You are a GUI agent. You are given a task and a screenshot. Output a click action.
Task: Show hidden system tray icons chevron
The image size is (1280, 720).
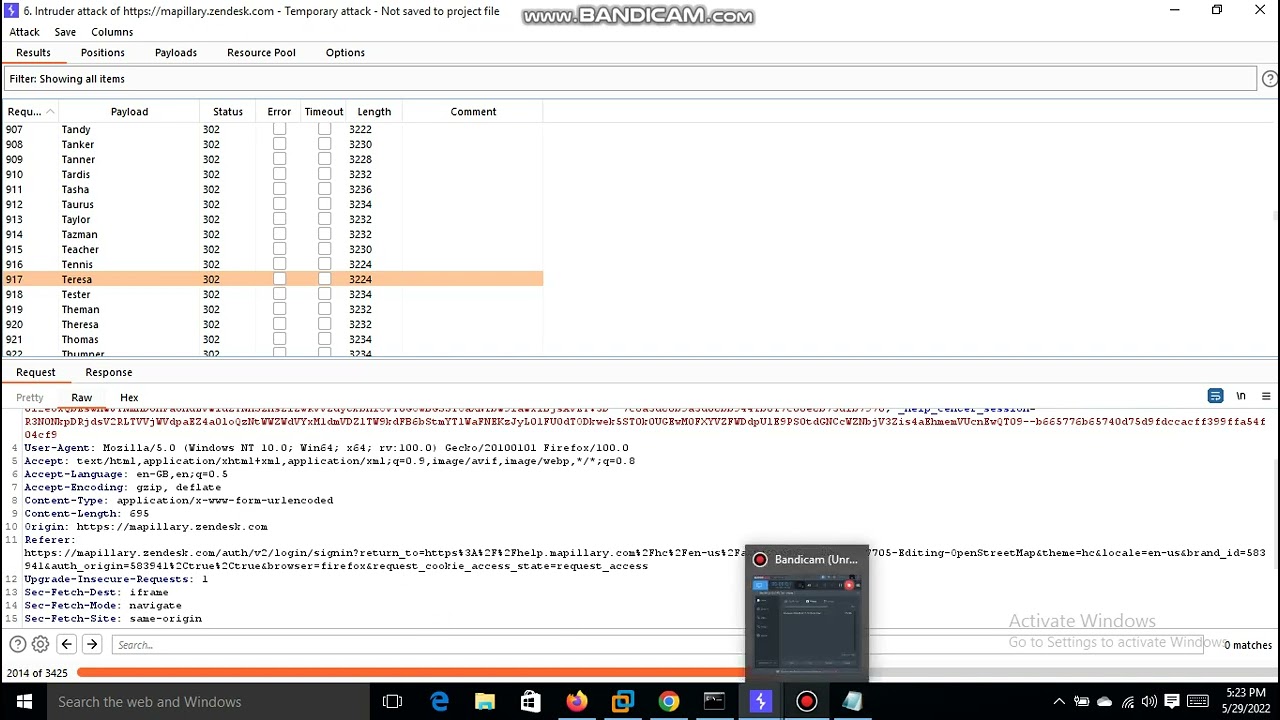pyautogui.click(x=1059, y=702)
